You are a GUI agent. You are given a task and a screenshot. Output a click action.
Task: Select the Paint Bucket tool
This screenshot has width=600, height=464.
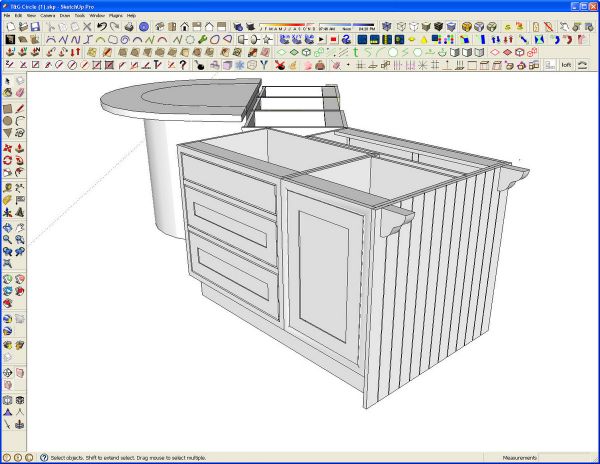click(7, 93)
